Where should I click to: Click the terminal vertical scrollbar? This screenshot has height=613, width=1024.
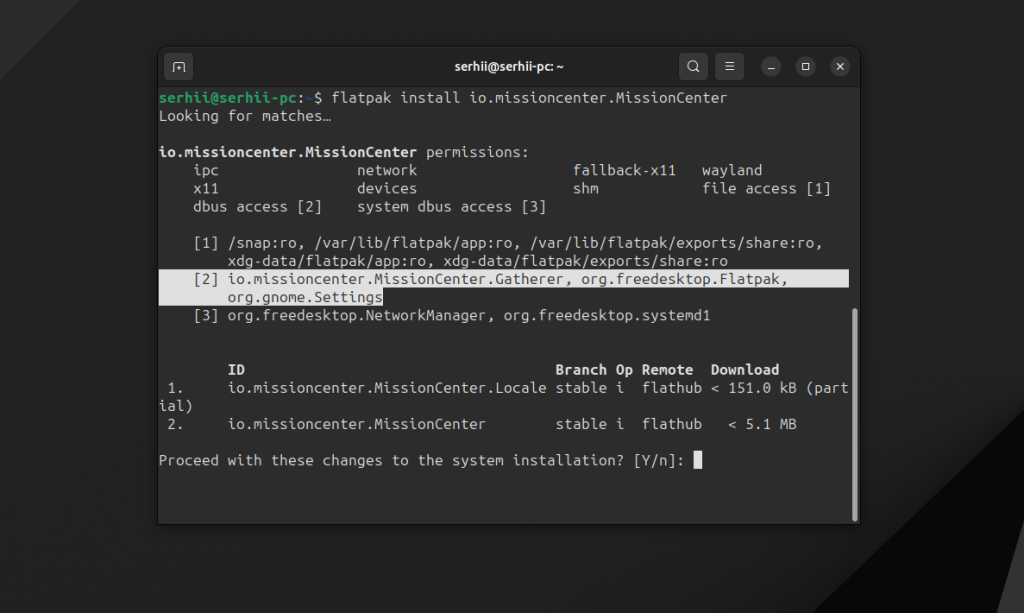pos(854,415)
